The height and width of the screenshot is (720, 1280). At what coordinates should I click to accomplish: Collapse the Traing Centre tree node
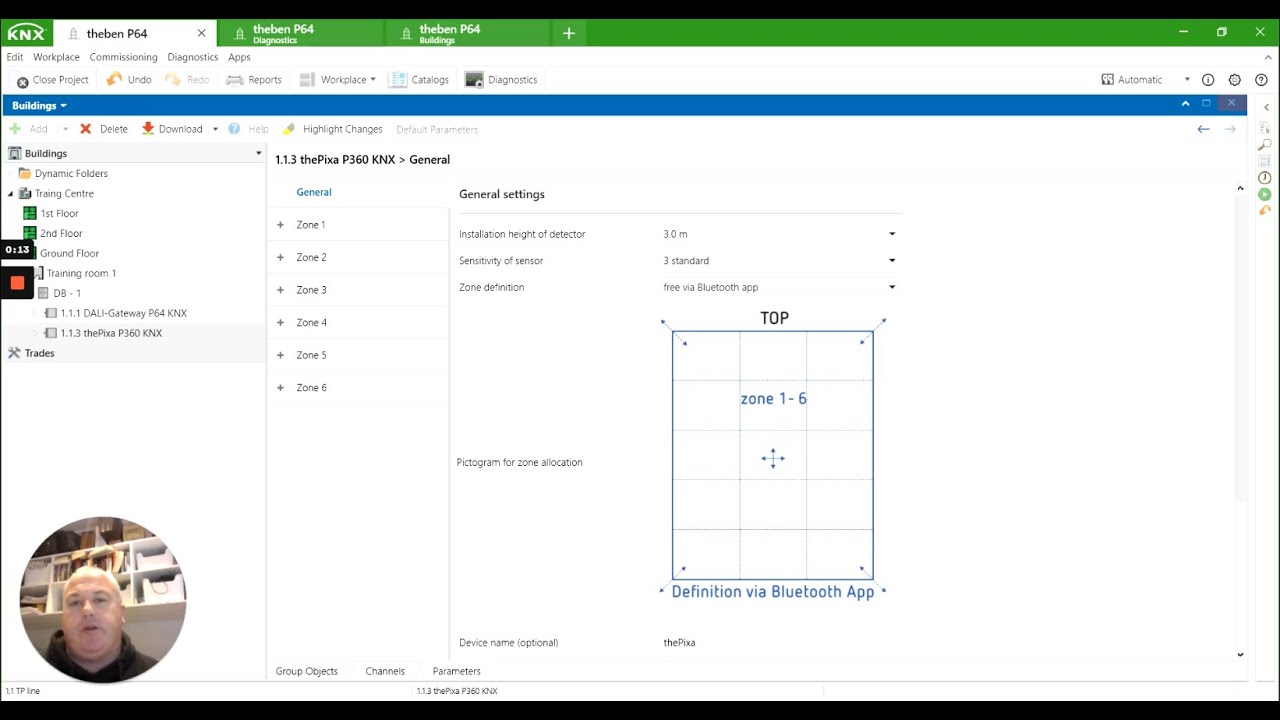11,194
